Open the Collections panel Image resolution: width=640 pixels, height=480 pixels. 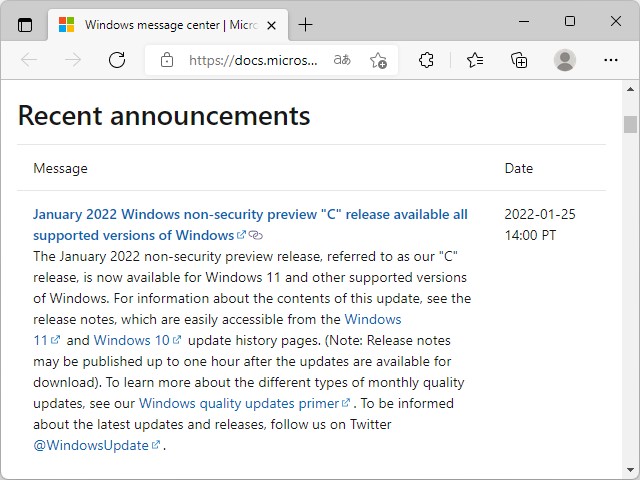[519, 60]
